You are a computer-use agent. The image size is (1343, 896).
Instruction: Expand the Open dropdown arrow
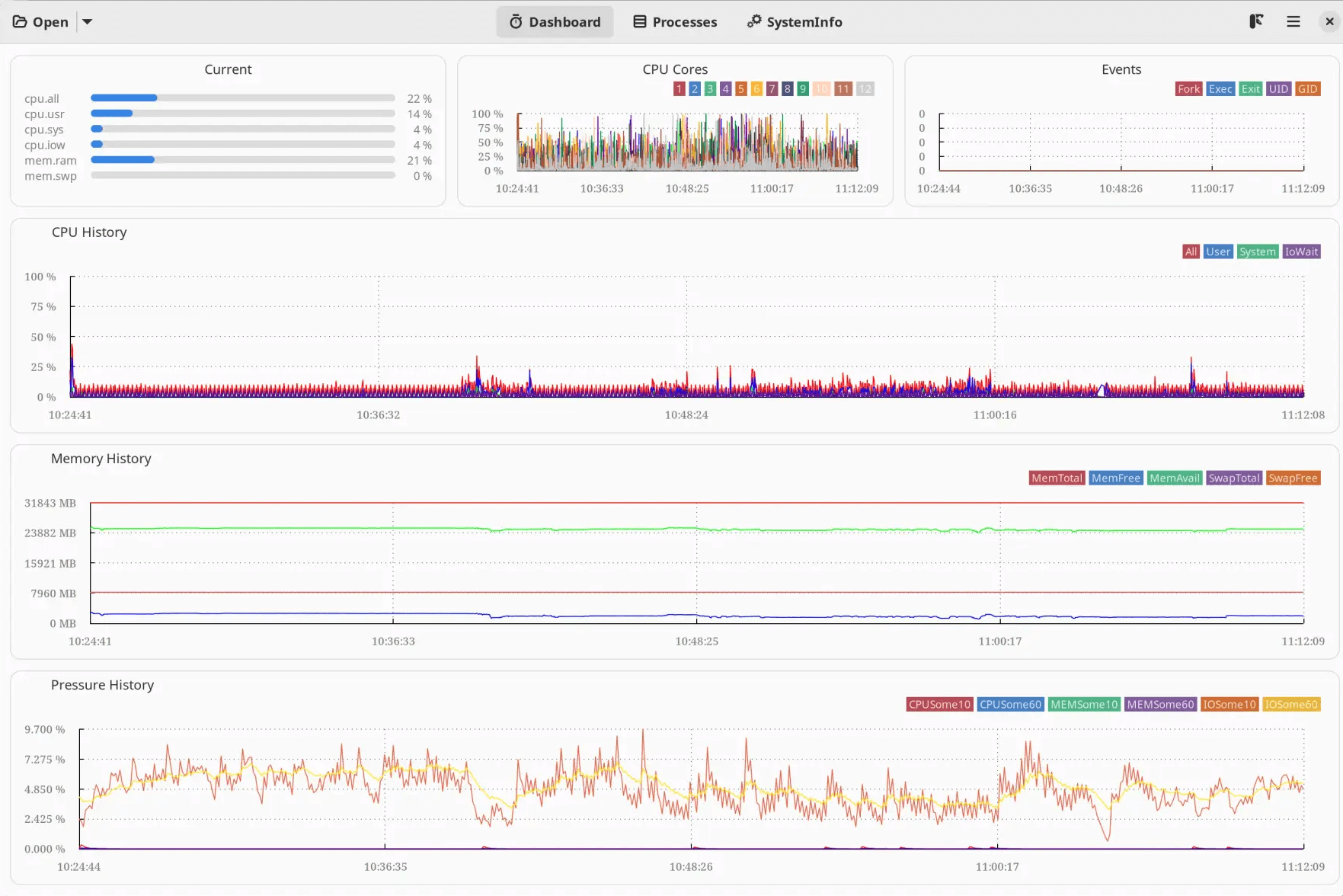[88, 22]
